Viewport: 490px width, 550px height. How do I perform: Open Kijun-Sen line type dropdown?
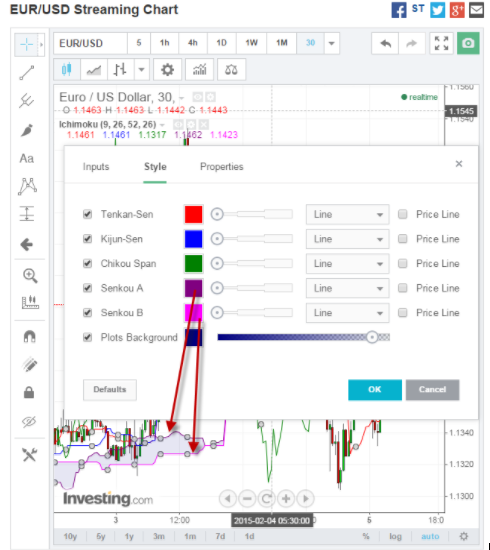[x=347, y=239]
